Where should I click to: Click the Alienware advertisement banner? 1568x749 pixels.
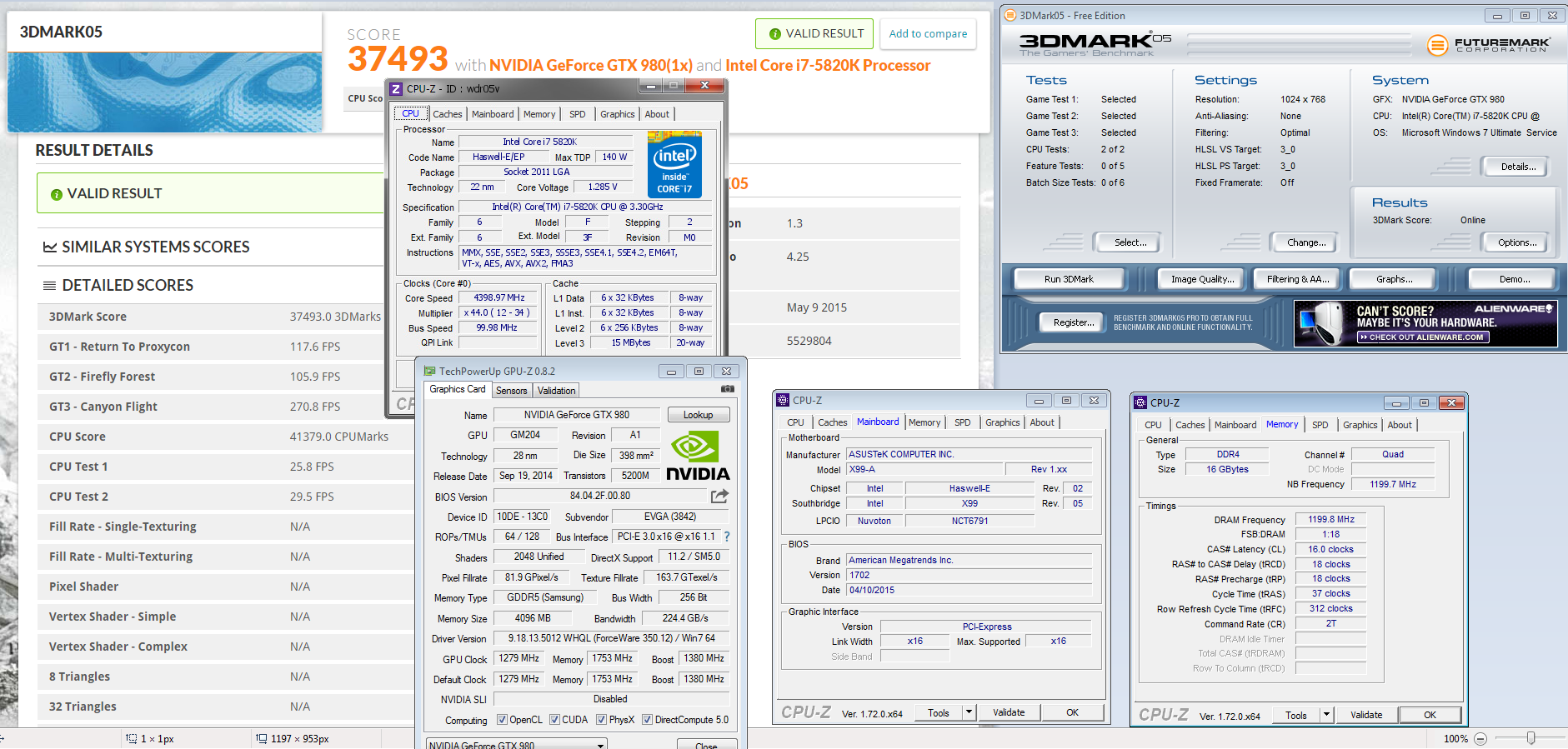(1425, 323)
